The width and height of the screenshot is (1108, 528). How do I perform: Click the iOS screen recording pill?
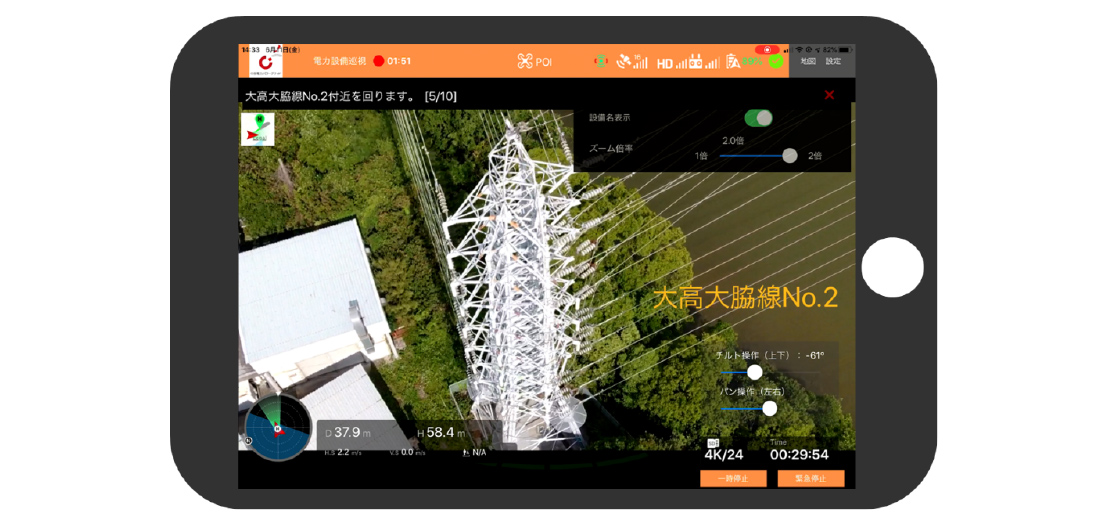pyautogui.click(x=767, y=49)
